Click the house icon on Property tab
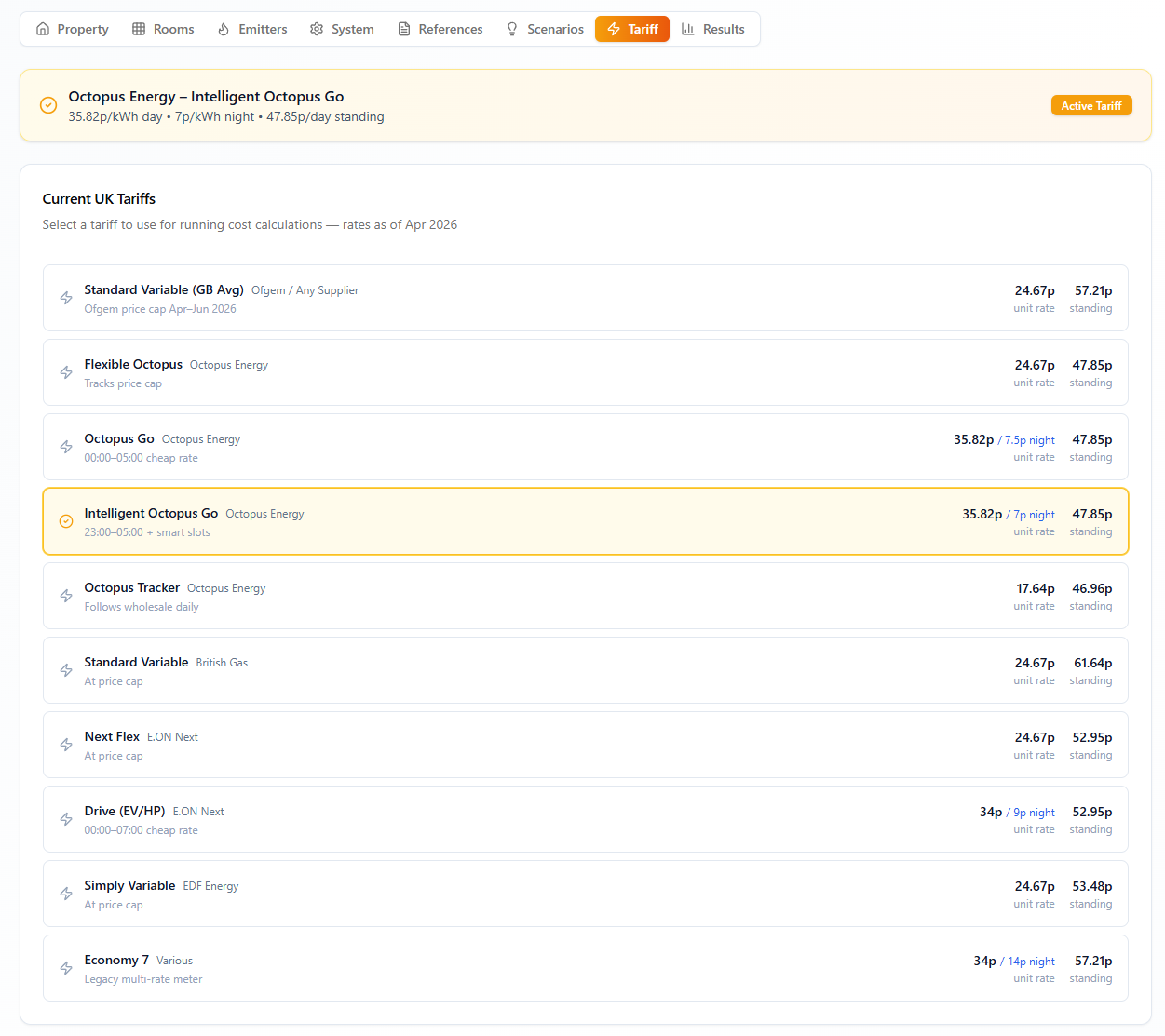Image resolution: width=1165 pixels, height=1036 pixels. pyautogui.click(x=43, y=29)
